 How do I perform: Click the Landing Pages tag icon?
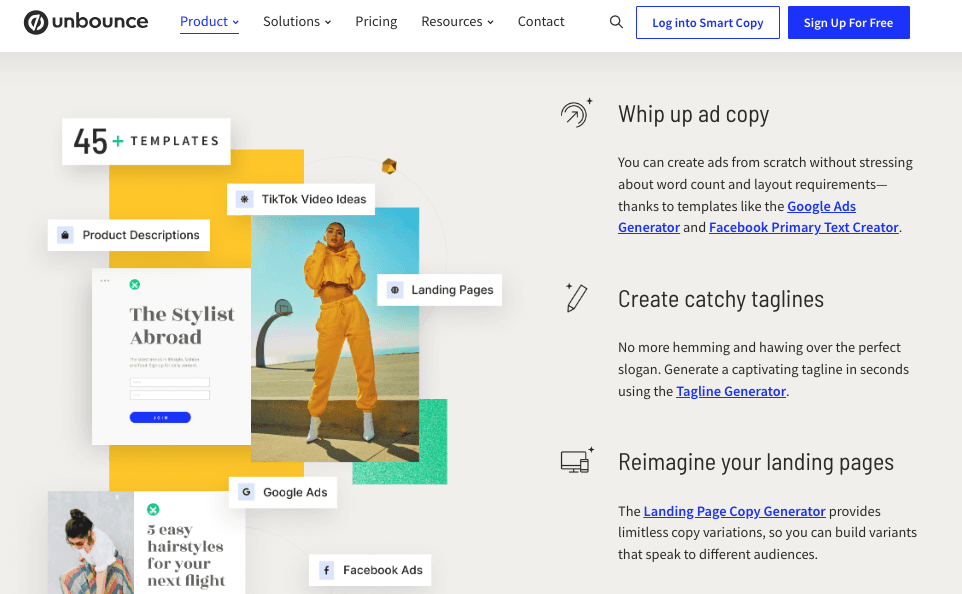click(395, 290)
